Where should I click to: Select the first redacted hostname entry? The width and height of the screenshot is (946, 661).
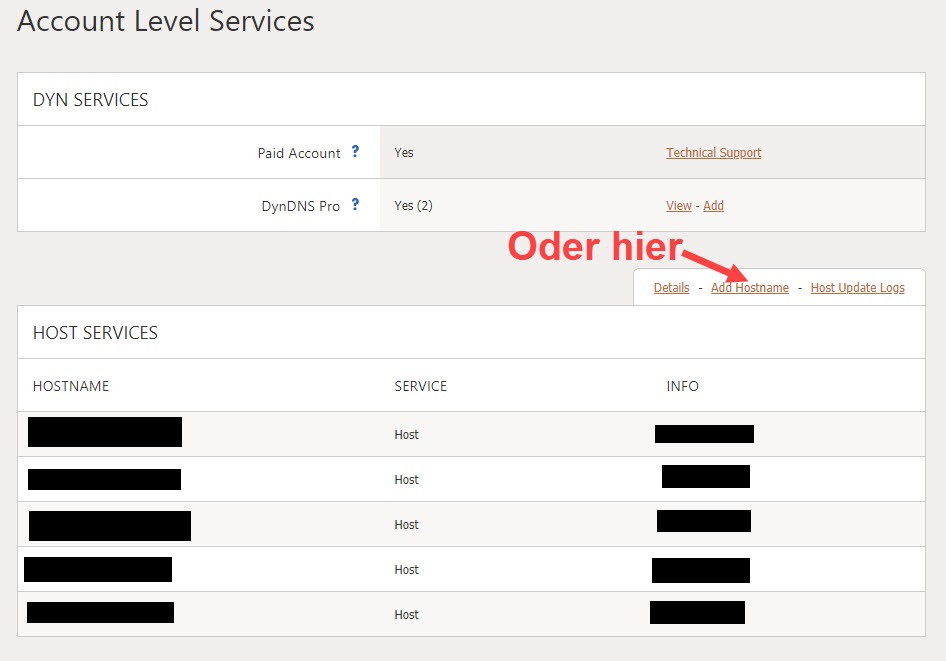tap(105, 432)
